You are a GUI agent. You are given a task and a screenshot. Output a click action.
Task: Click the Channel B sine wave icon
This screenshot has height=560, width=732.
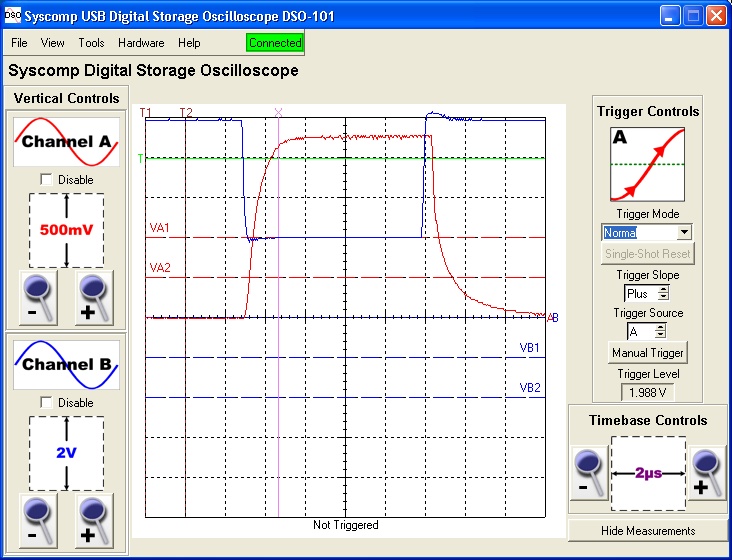66,365
